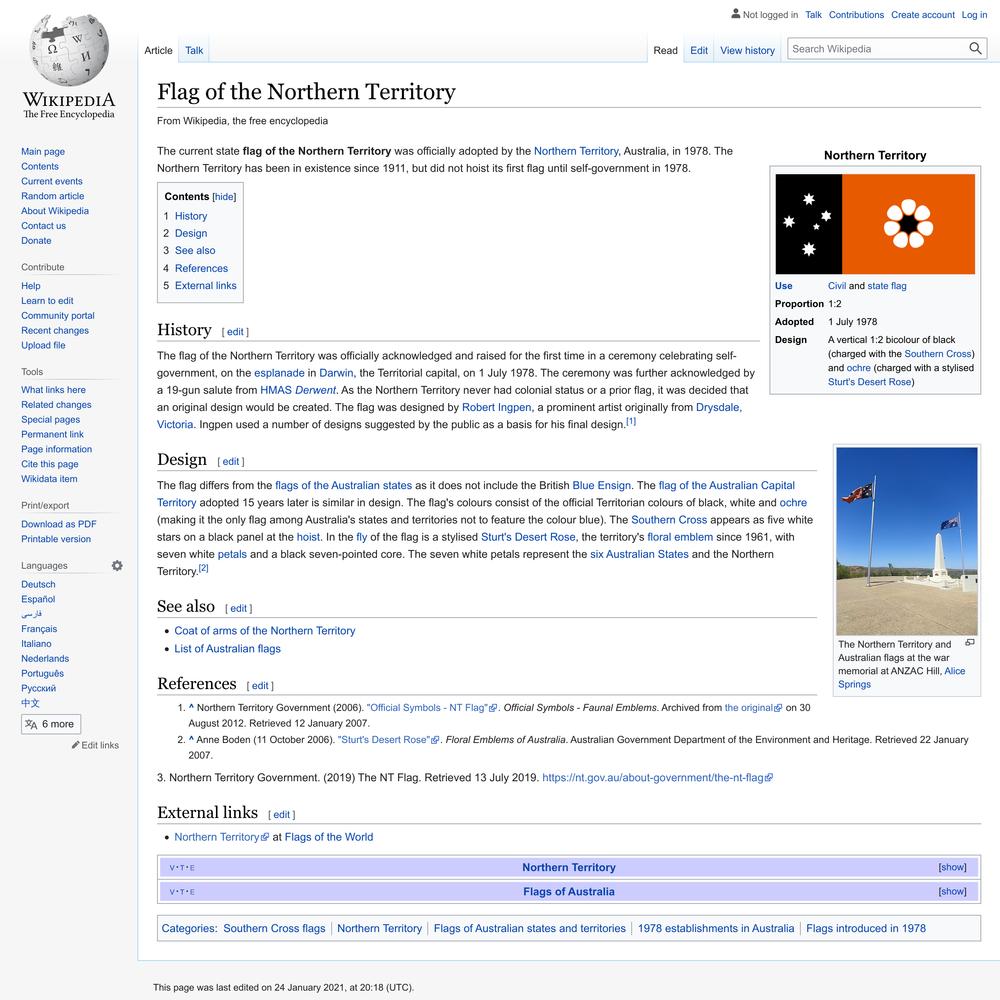Viewport: 1000px width, 1000px height.
Task: Click the user icon beside Not logged in
Action: [x=736, y=13]
